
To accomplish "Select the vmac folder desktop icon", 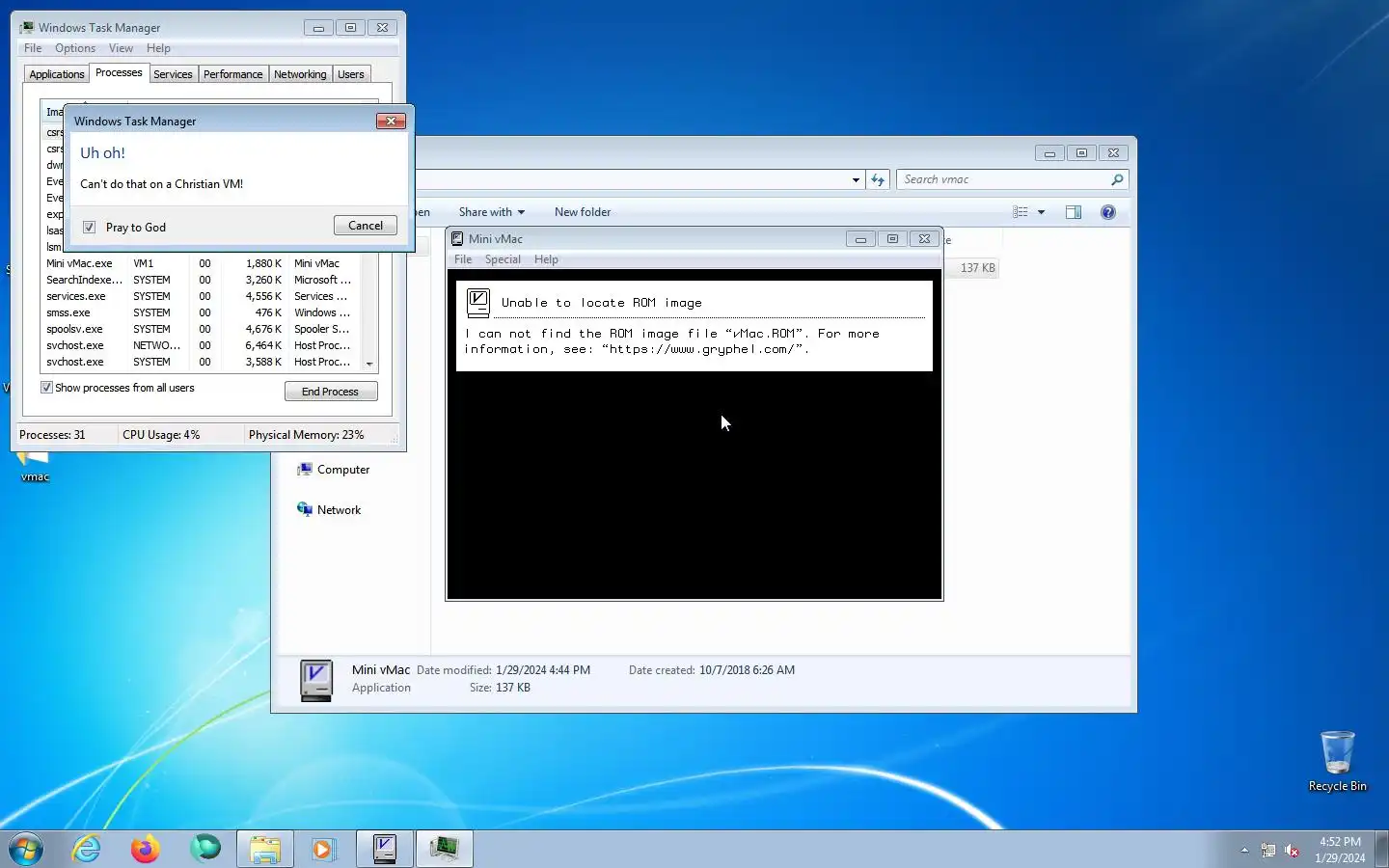I will coord(35,466).
